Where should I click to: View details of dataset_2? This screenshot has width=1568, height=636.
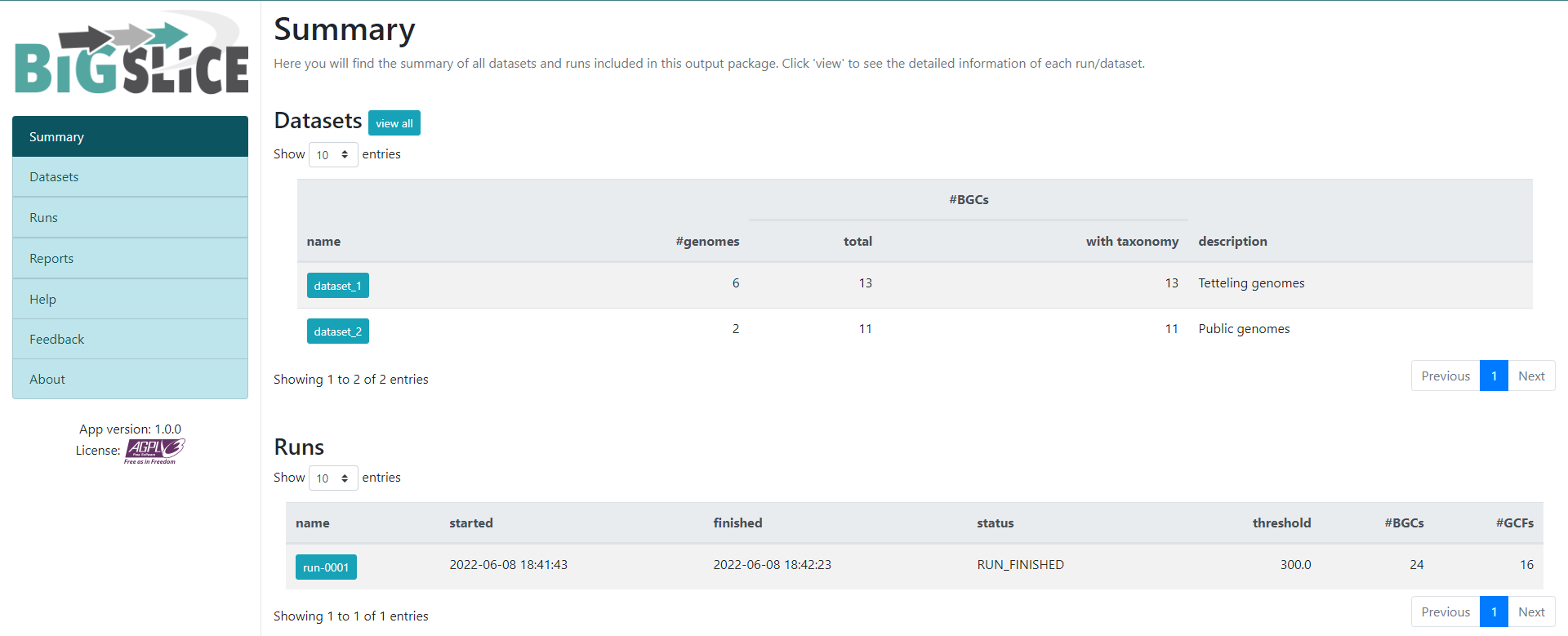click(337, 331)
